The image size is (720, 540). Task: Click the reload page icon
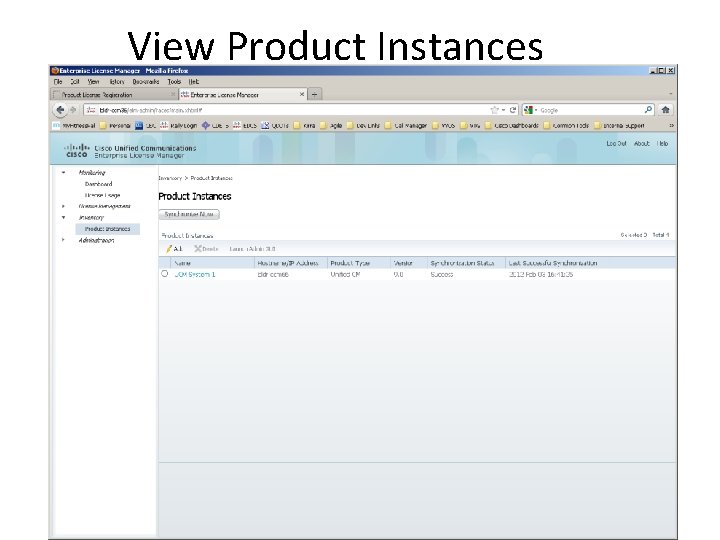(x=512, y=110)
